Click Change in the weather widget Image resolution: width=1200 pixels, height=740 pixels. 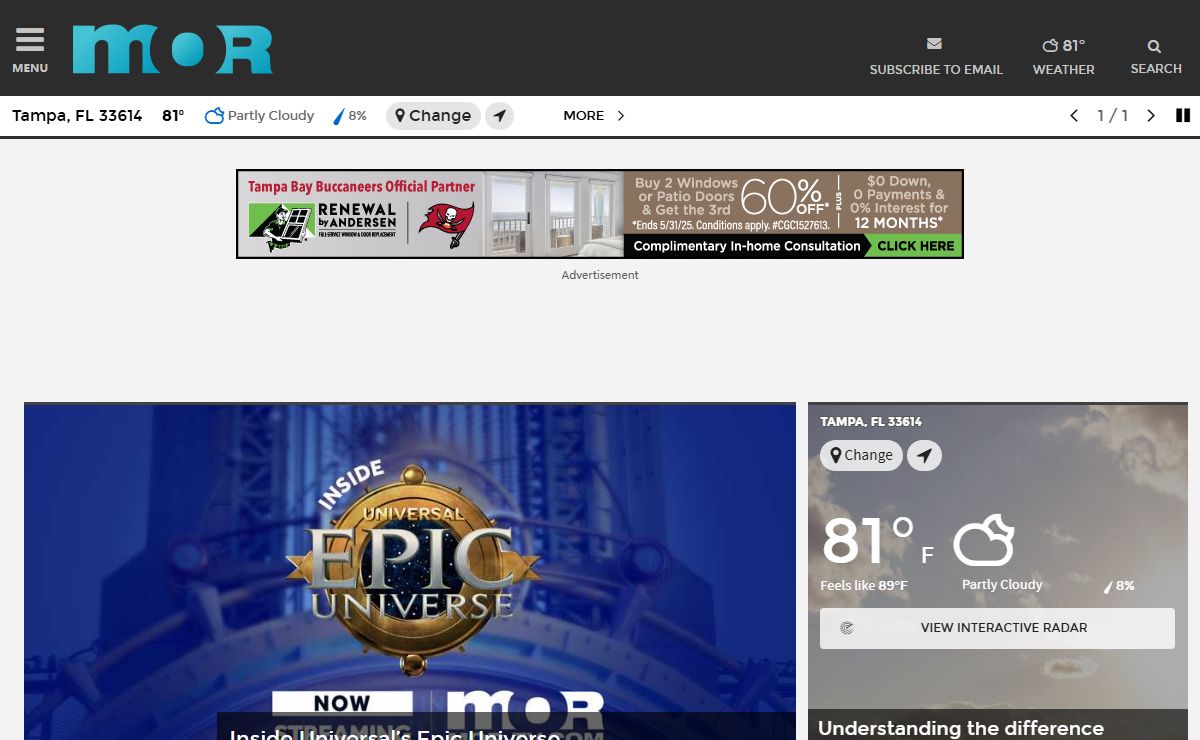[861, 455]
